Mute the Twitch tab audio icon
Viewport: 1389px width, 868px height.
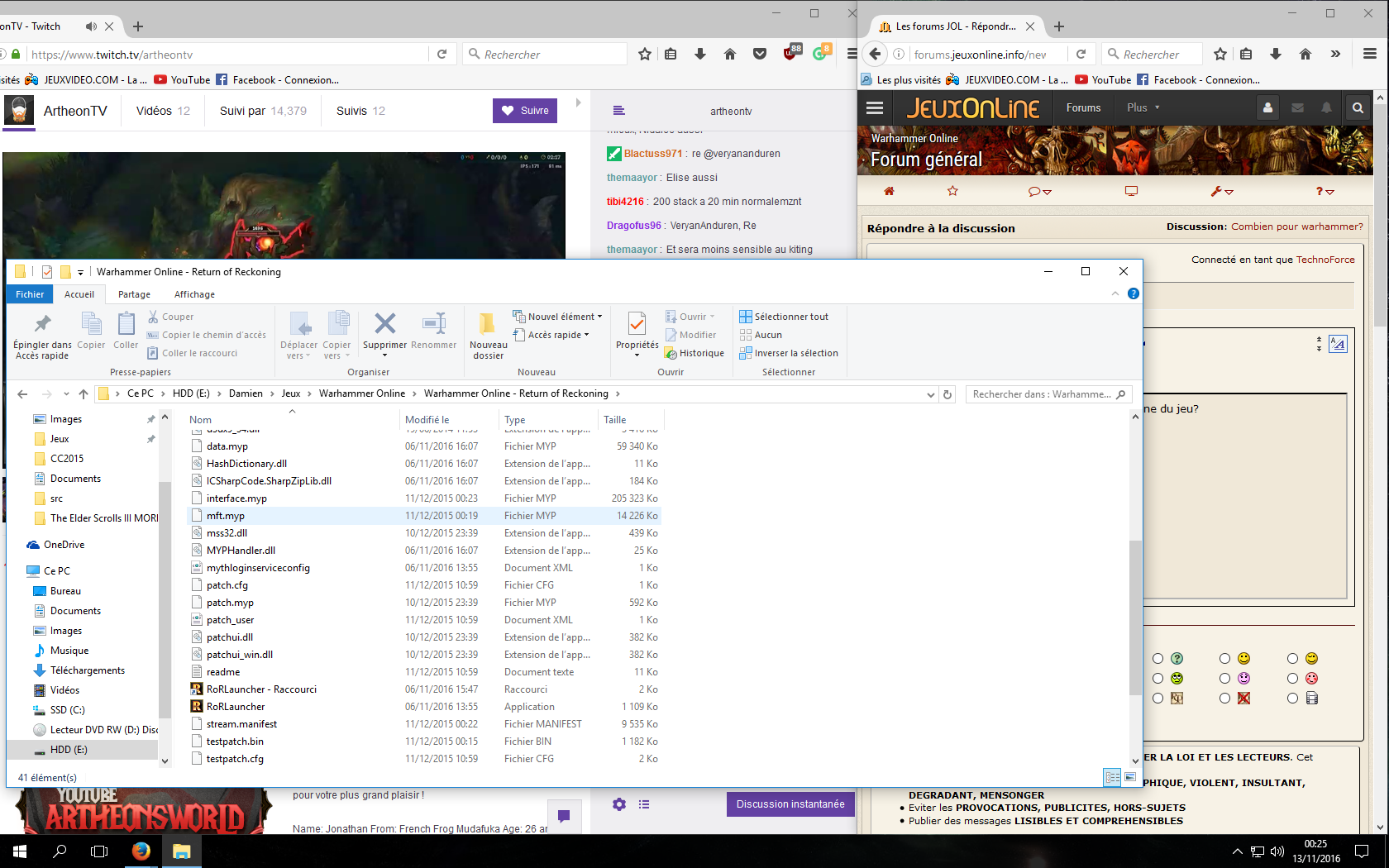(91, 26)
